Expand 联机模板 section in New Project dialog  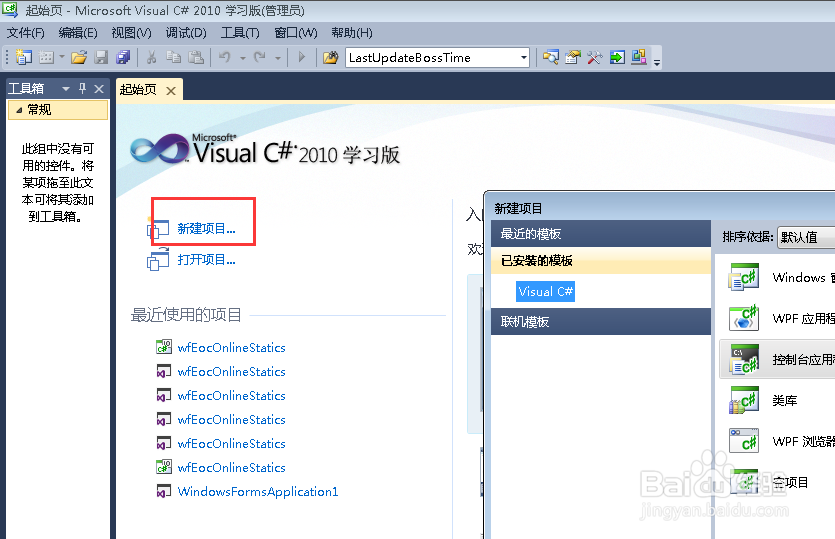(x=601, y=322)
